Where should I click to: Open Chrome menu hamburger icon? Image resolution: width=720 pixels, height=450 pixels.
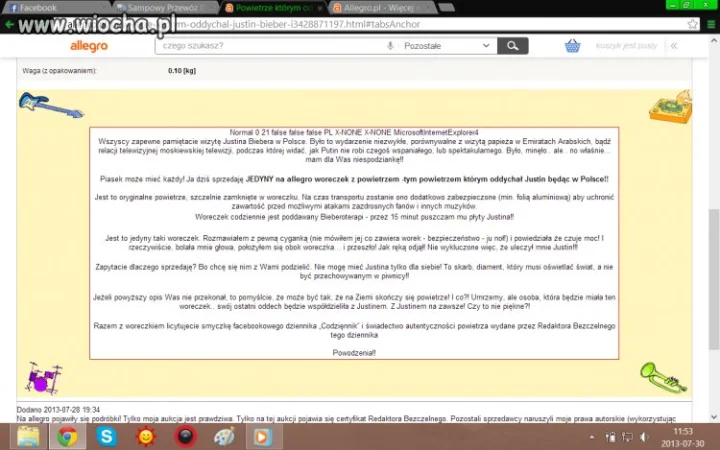coord(711,24)
